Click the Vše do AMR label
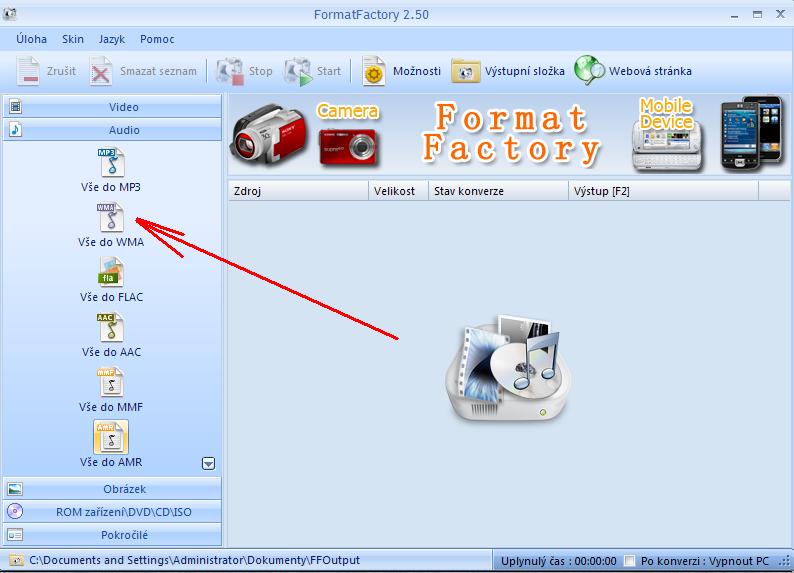 [x=111, y=462]
